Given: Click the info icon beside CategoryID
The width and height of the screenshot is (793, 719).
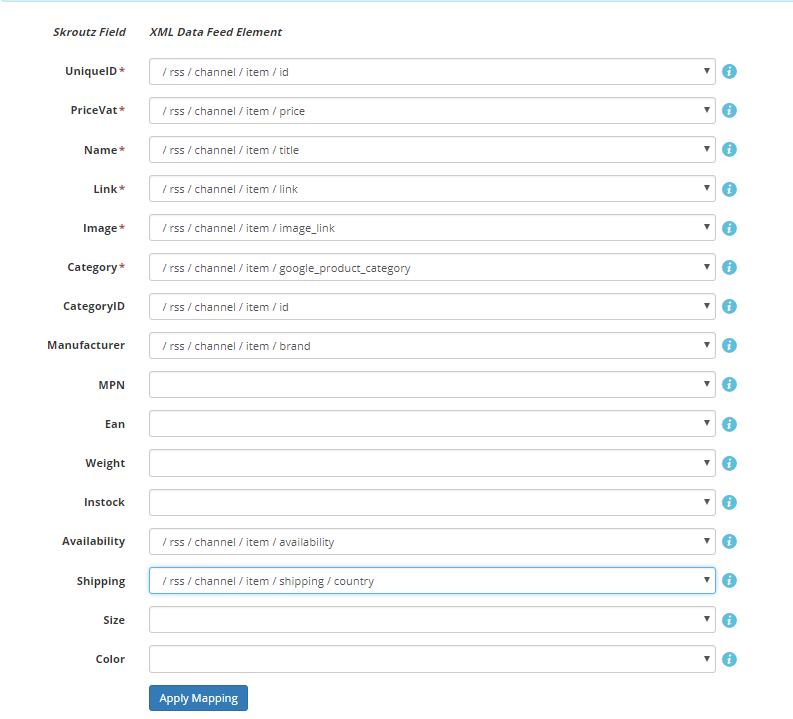Looking at the screenshot, I should [x=729, y=306].
